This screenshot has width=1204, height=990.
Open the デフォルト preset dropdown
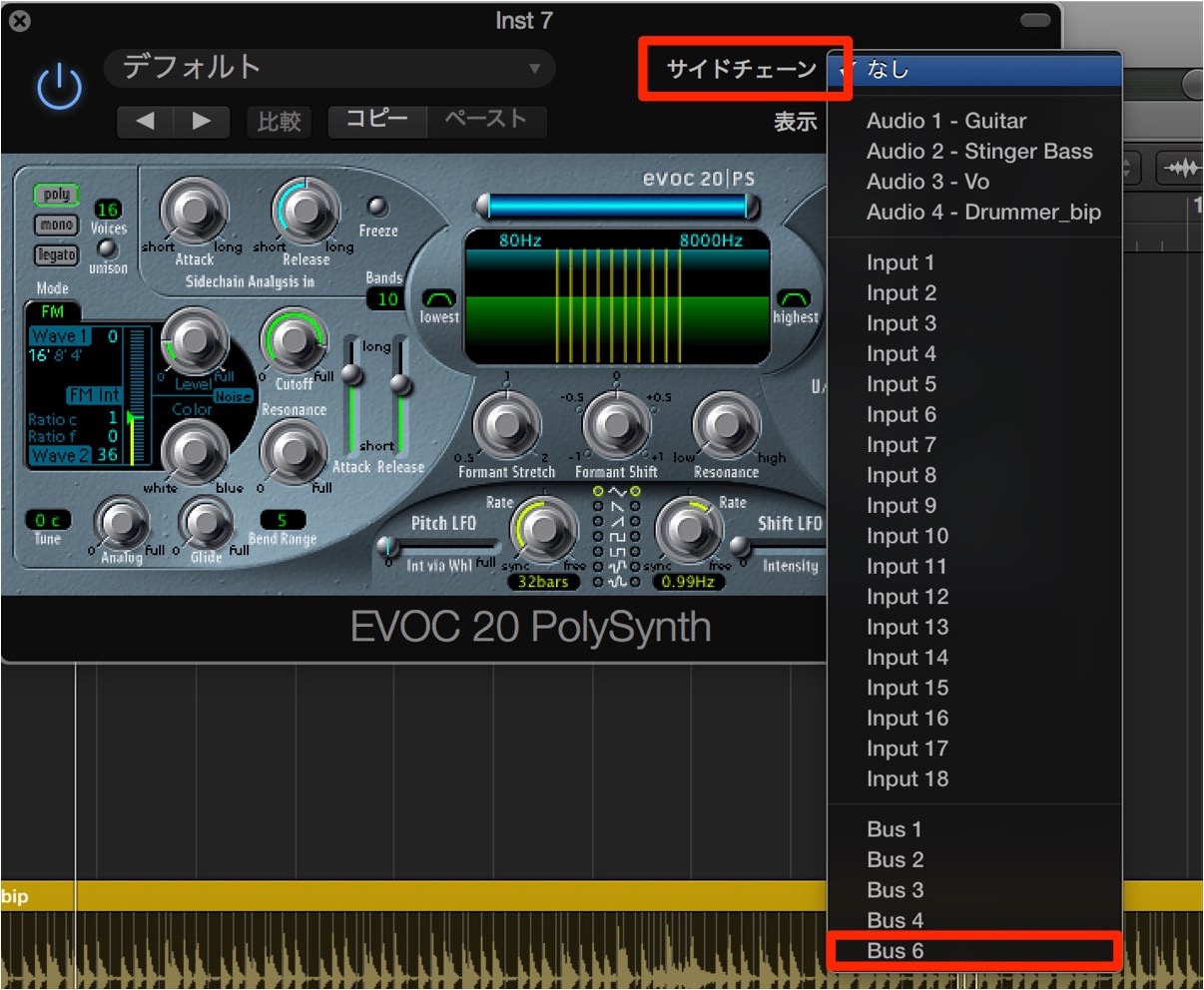point(329,68)
